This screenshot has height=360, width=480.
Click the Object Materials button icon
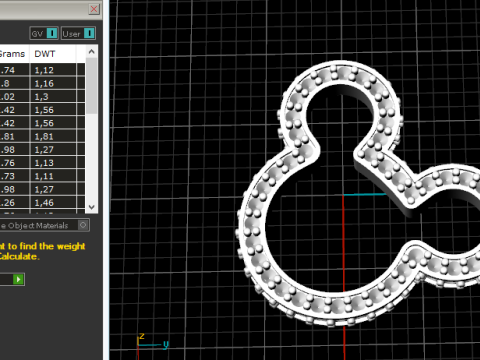point(83,225)
